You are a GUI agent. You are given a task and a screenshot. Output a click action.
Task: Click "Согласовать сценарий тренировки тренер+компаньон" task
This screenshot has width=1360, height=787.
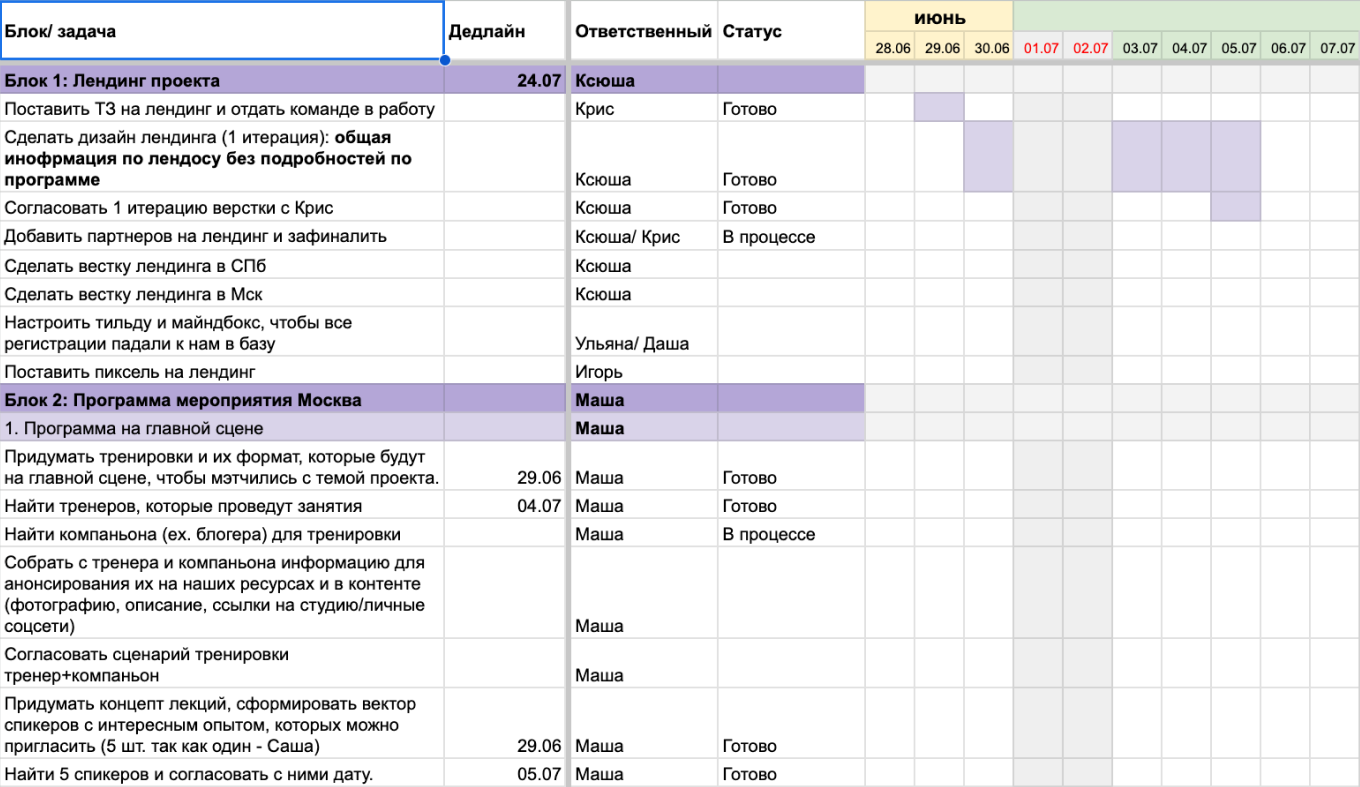pyautogui.click(x=222, y=665)
